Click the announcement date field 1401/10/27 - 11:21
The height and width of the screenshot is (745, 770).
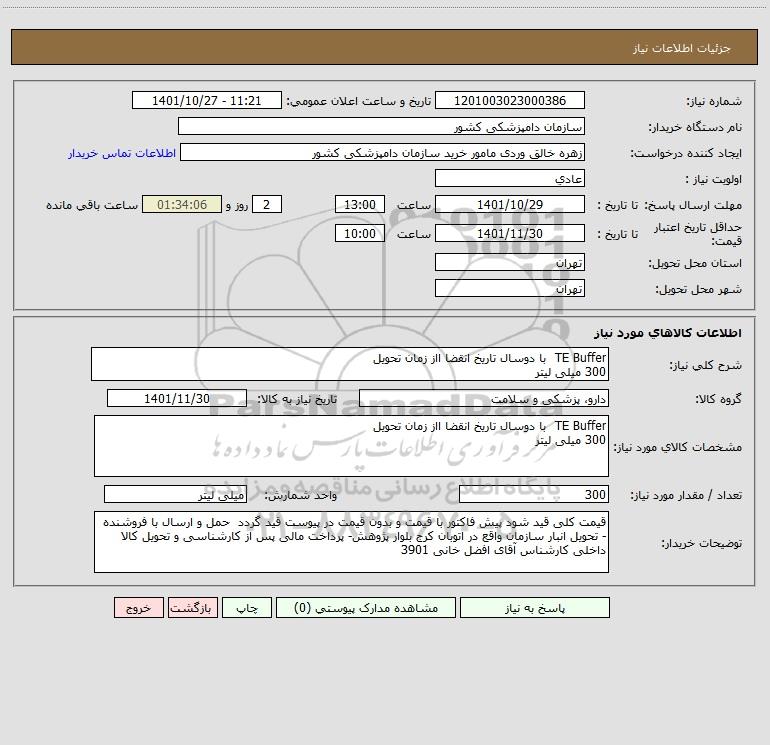[207, 100]
